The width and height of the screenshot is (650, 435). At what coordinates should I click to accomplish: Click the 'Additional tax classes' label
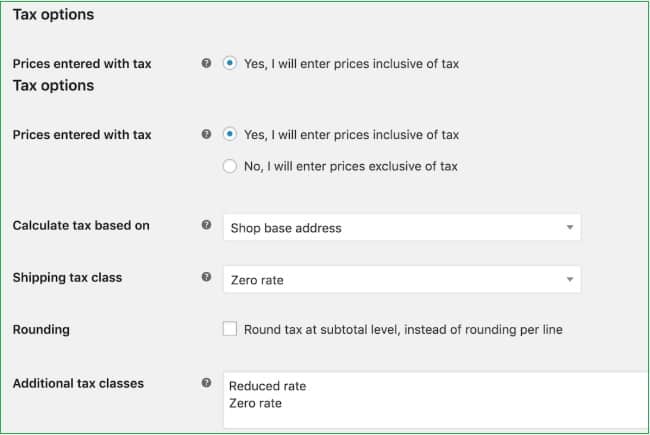tap(78, 384)
